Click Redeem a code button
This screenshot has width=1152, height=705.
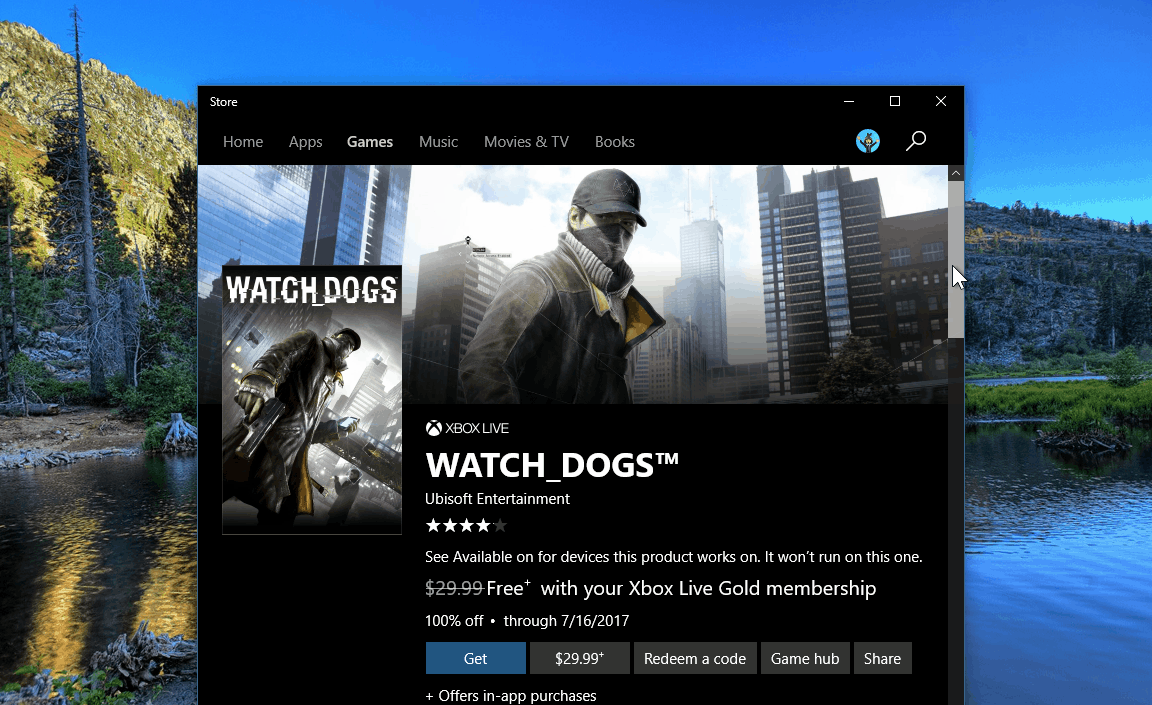(695, 658)
